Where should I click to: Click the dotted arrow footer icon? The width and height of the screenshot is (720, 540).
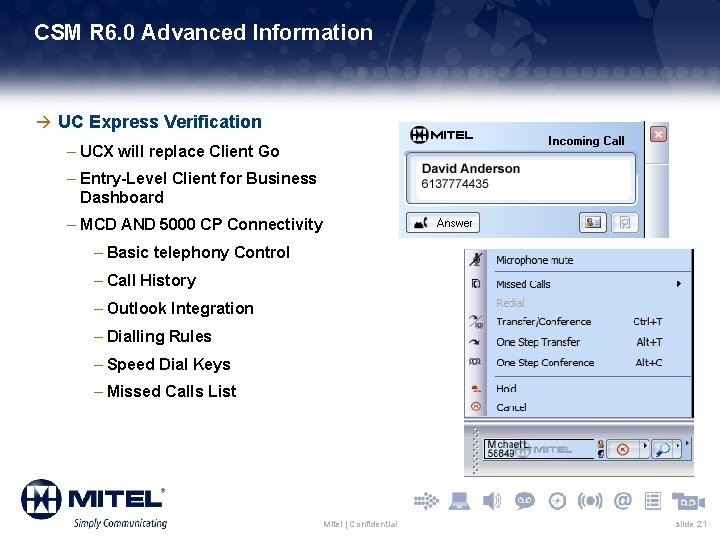click(x=426, y=501)
